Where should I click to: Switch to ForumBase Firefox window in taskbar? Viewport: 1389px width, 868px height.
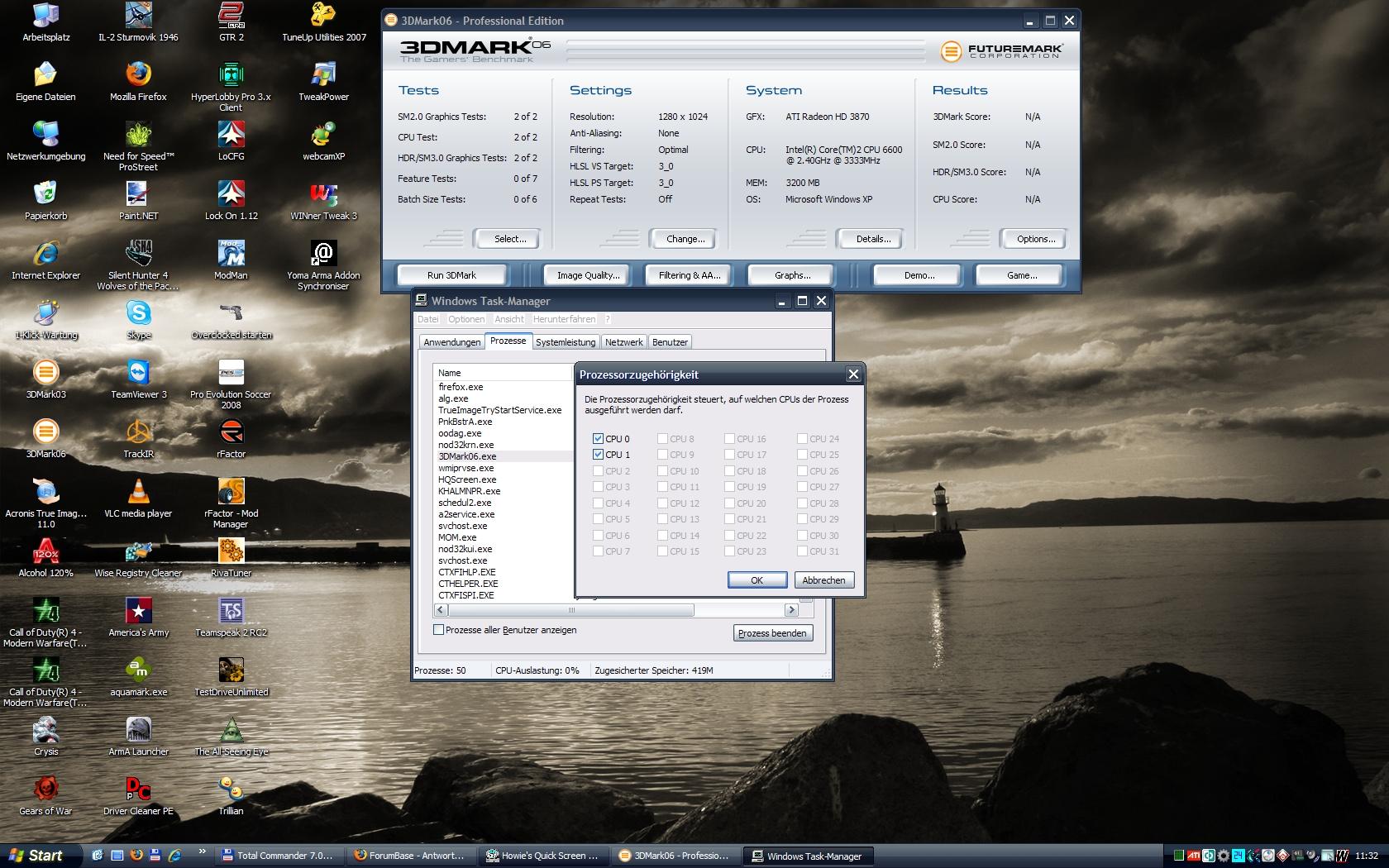coord(412,856)
